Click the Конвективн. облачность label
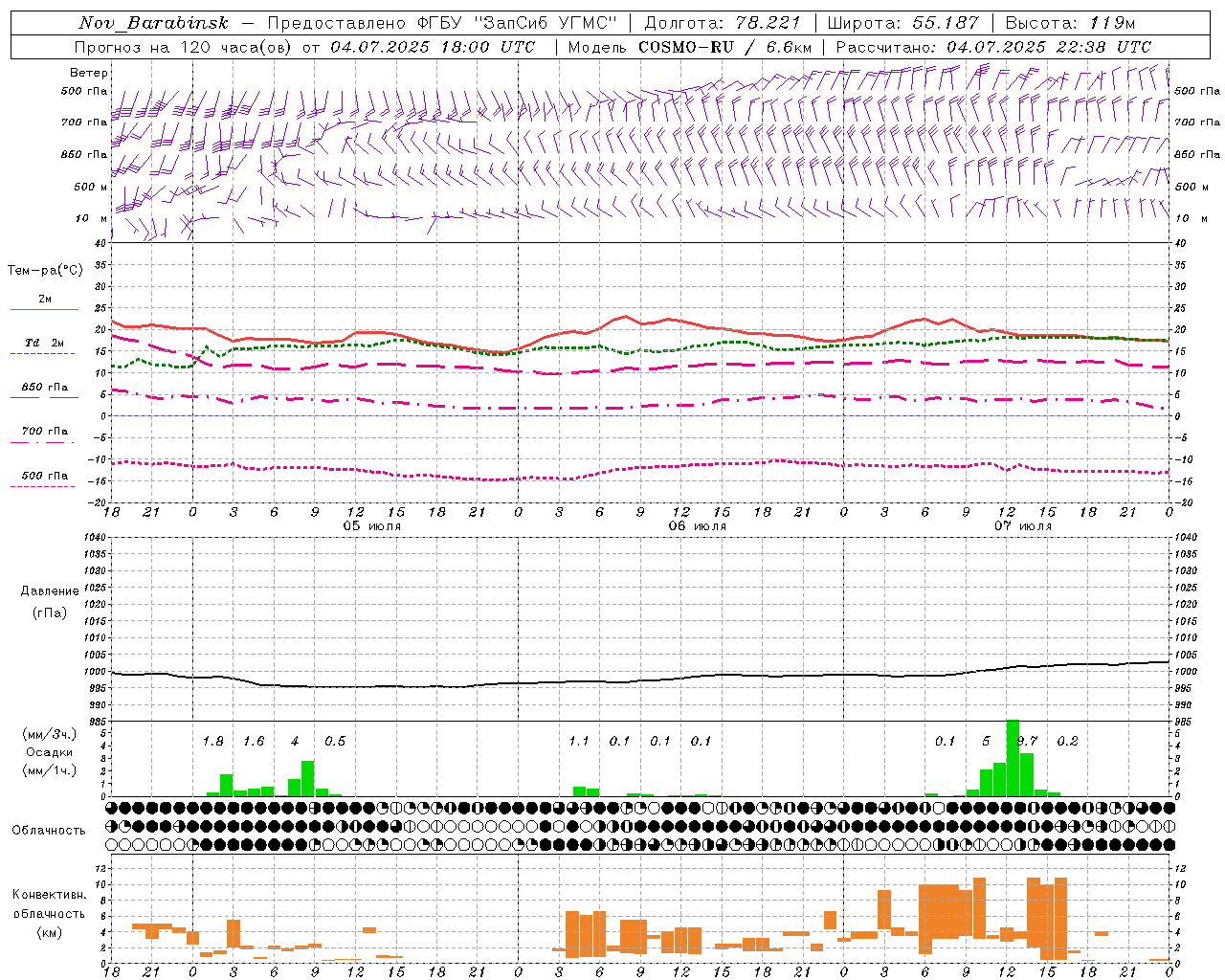This screenshot has width=1225, height=980. [x=49, y=904]
